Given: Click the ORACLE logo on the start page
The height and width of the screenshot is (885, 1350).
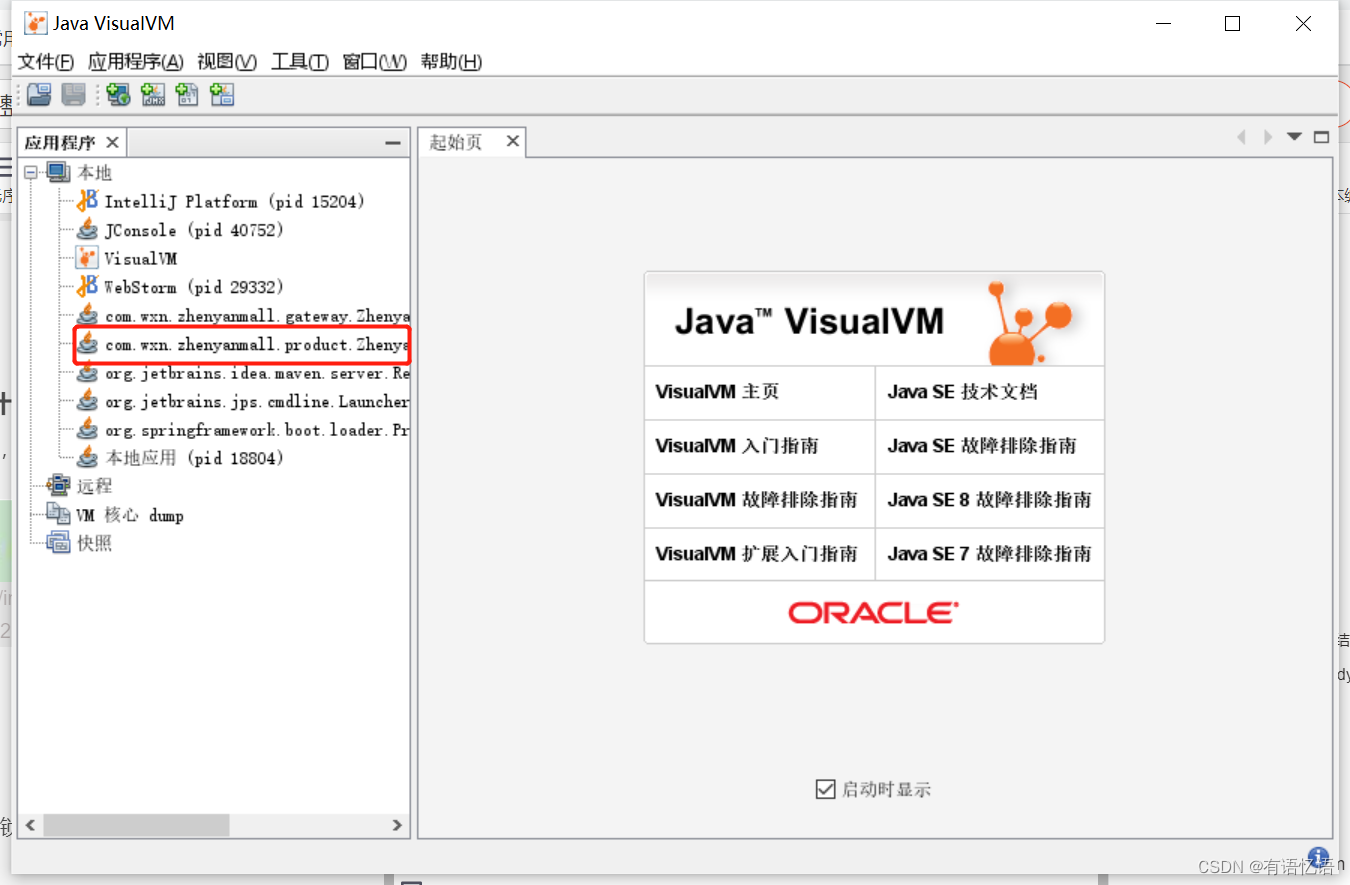Looking at the screenshot, I should point(873,612).
